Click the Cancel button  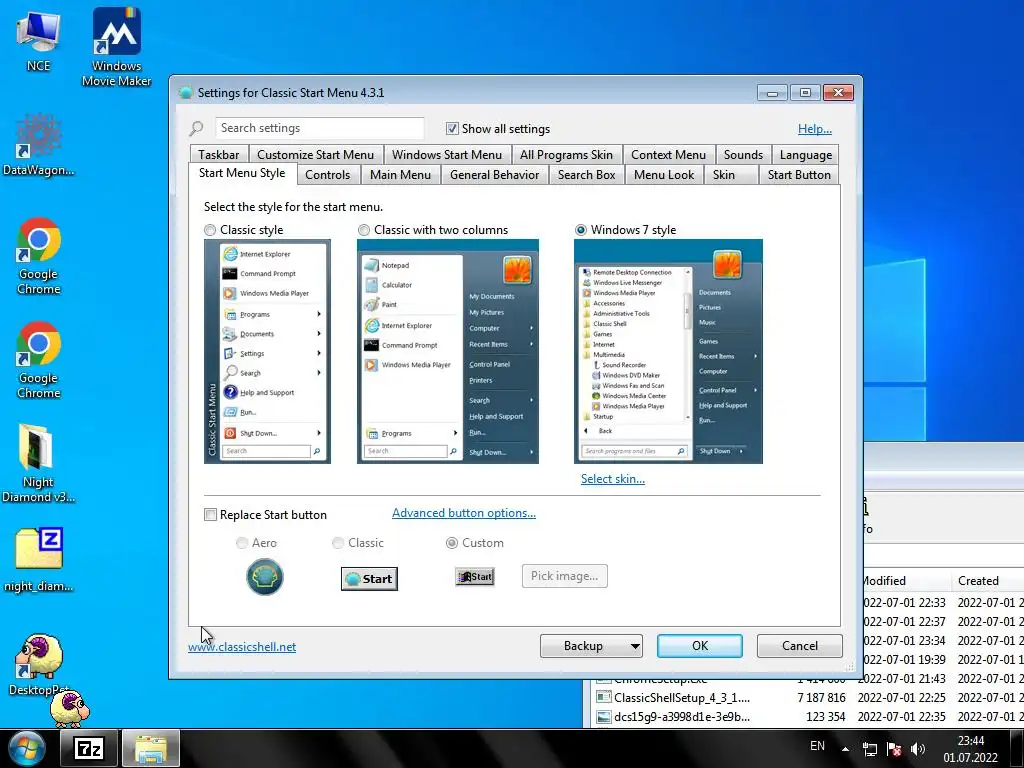coord(799,646)
